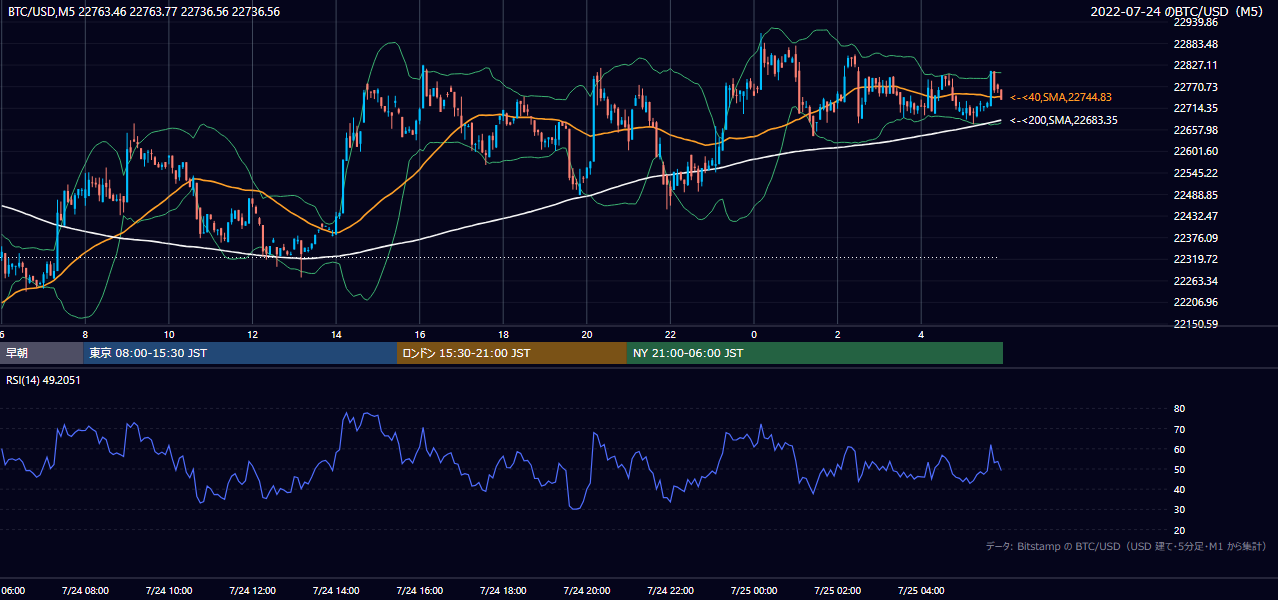Image resolution: width=1278 pixels, height=600 pixels.
Task: Click the 7/24 16:00 time label
Action: tap(419, 591)
